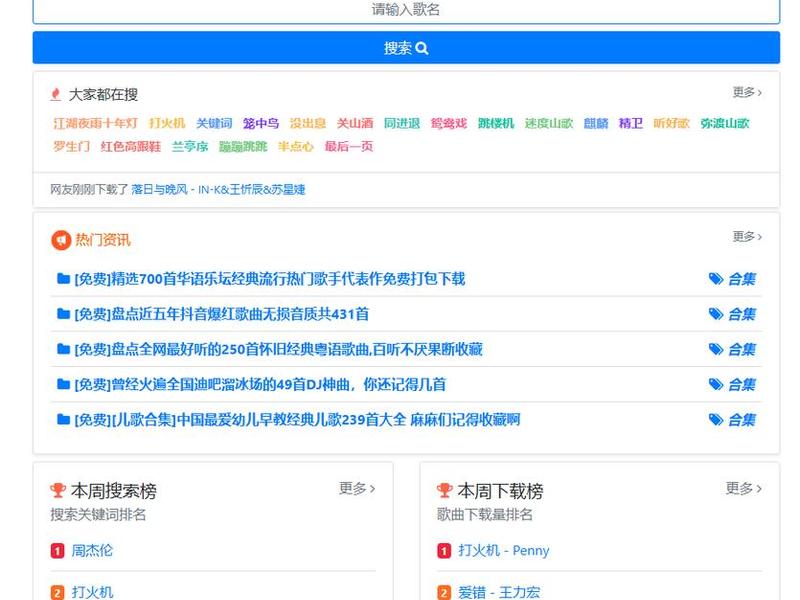This screenshot has width=800, height=600.
Task: Select the 鸳鸯戏 hot search tag
Action: click(x=448, y=123)
